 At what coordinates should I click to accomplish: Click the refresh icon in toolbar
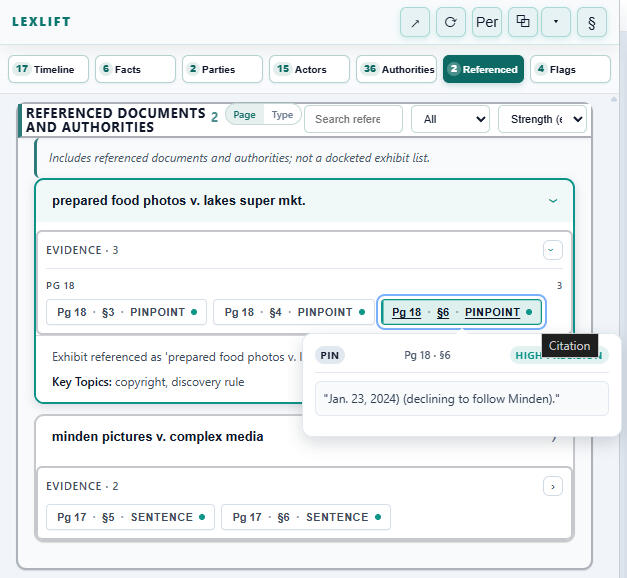click(451, 22)
